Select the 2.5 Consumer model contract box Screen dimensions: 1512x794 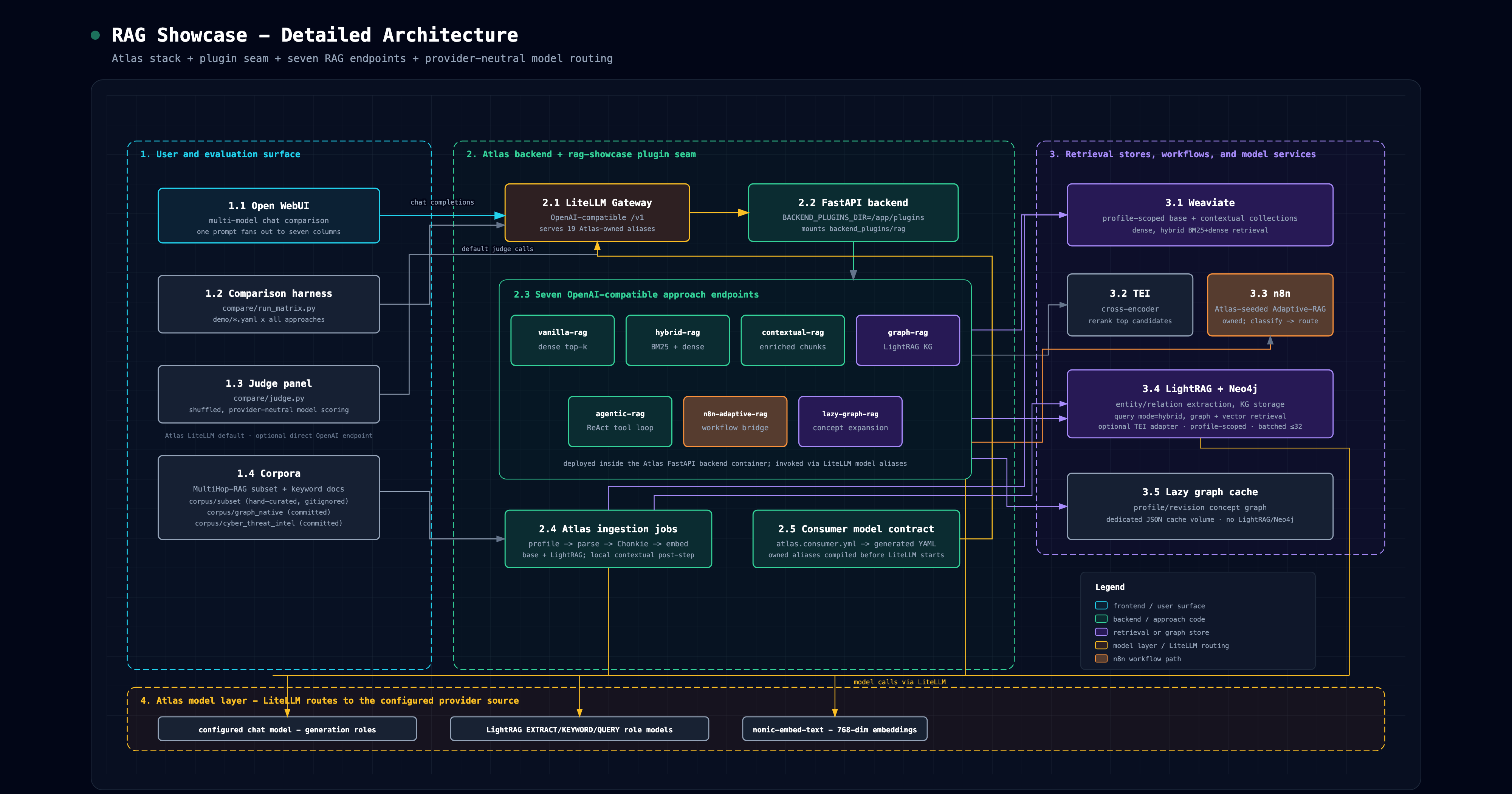(x=856, y=538)
